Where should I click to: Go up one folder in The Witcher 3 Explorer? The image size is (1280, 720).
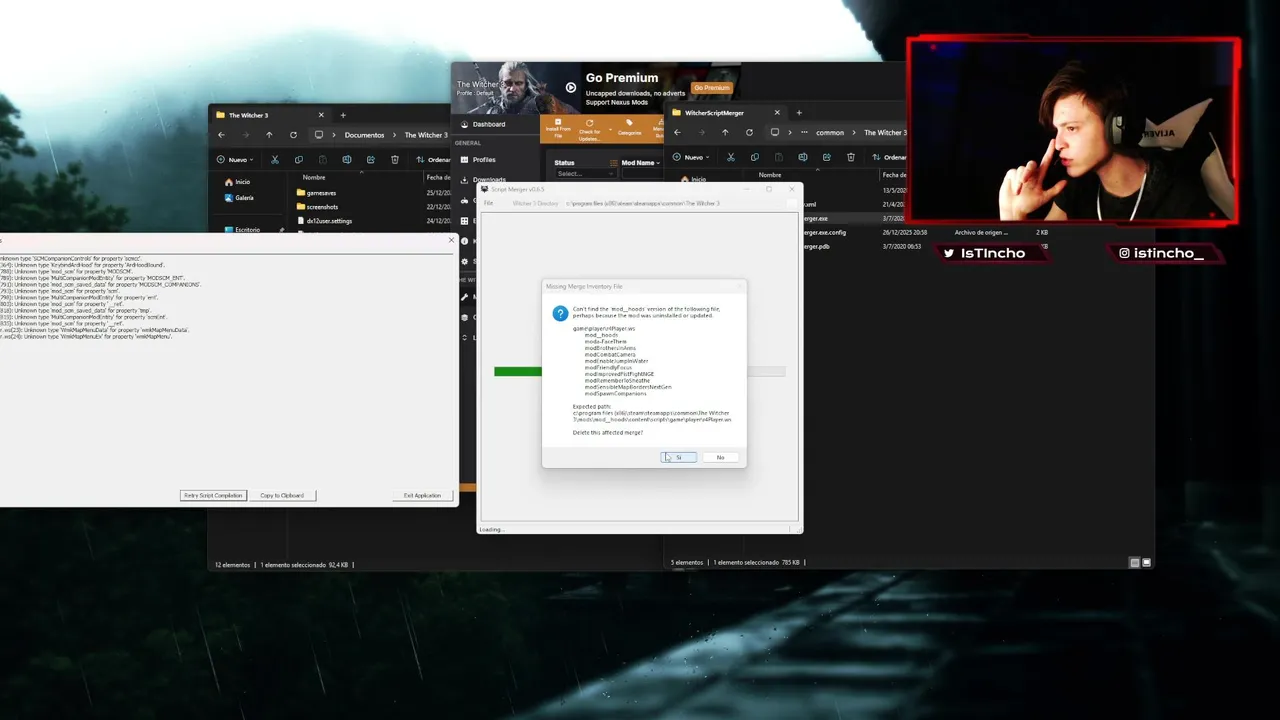pyautogui.click(x=269, y=135)
